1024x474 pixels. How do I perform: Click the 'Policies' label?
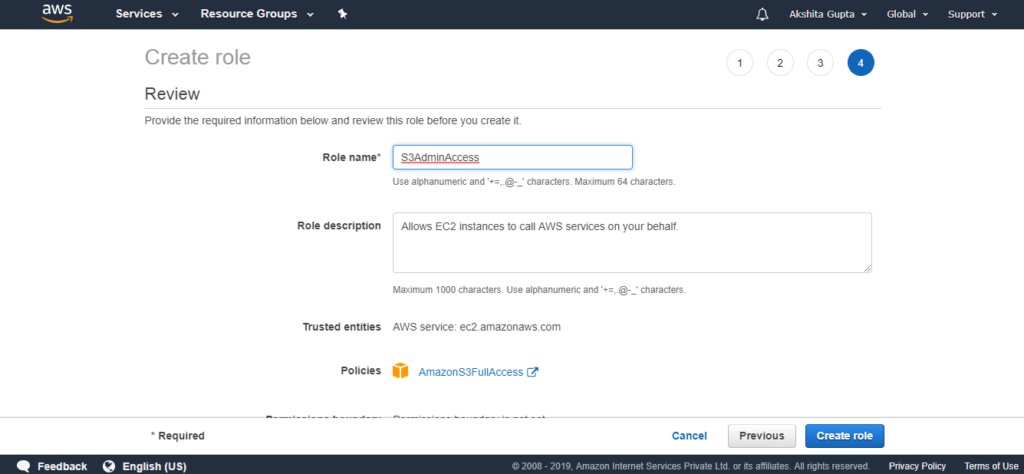[360, 371]
